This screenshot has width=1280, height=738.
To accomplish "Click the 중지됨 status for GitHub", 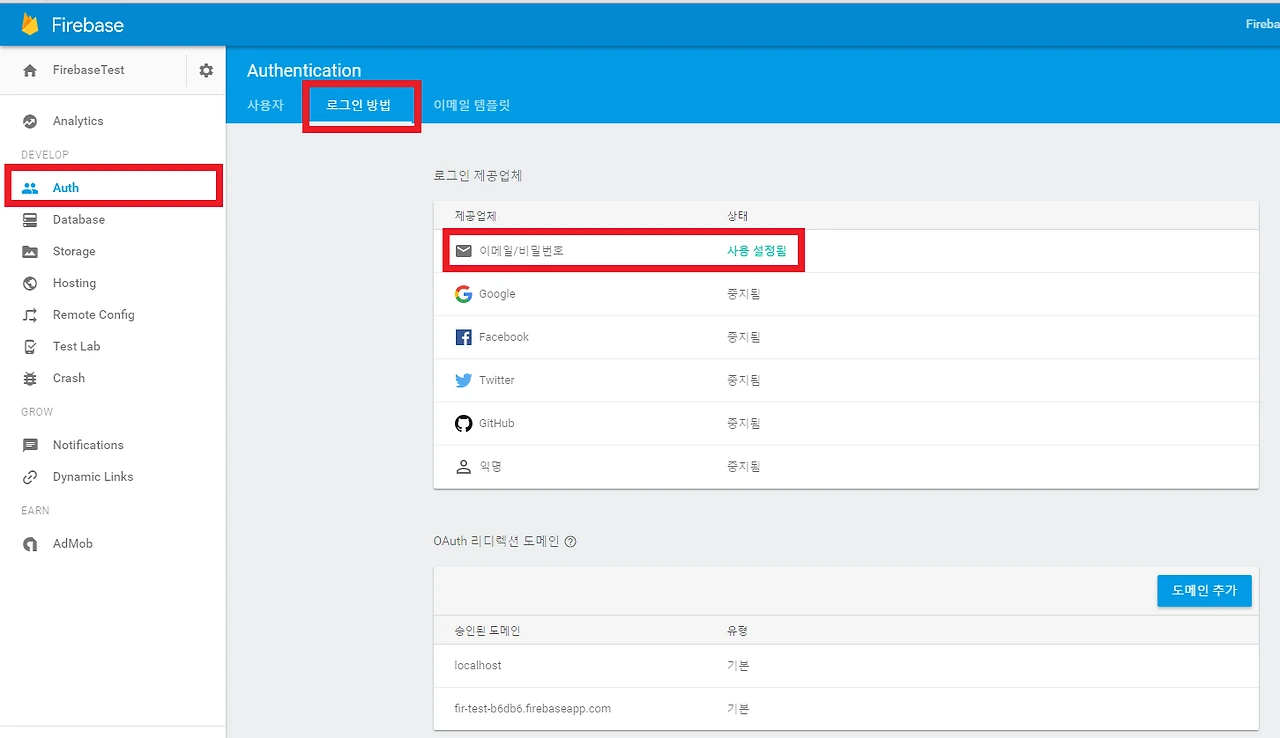I will click(744, 423).
